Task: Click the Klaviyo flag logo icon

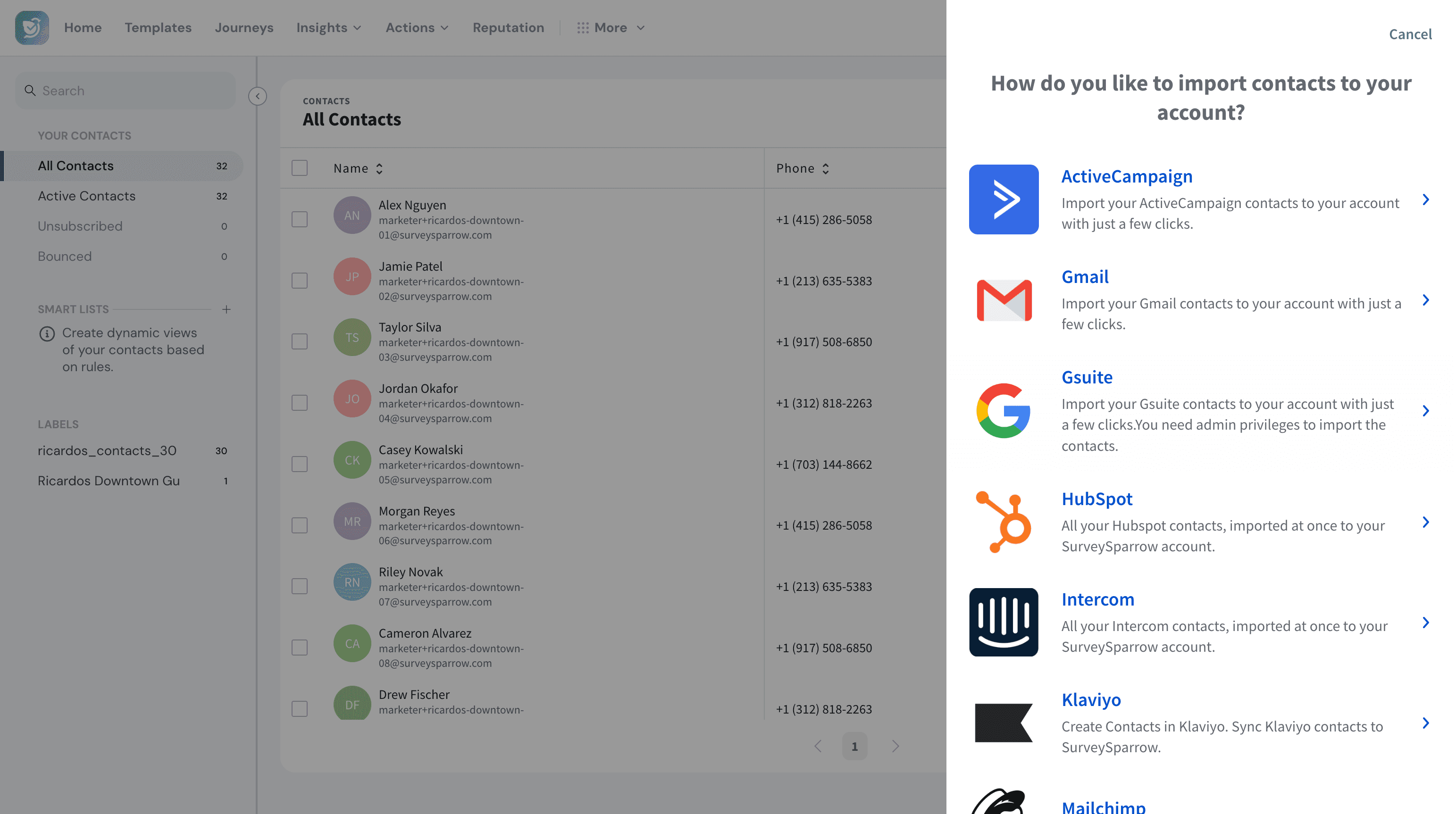Action: pos(1003,723)
